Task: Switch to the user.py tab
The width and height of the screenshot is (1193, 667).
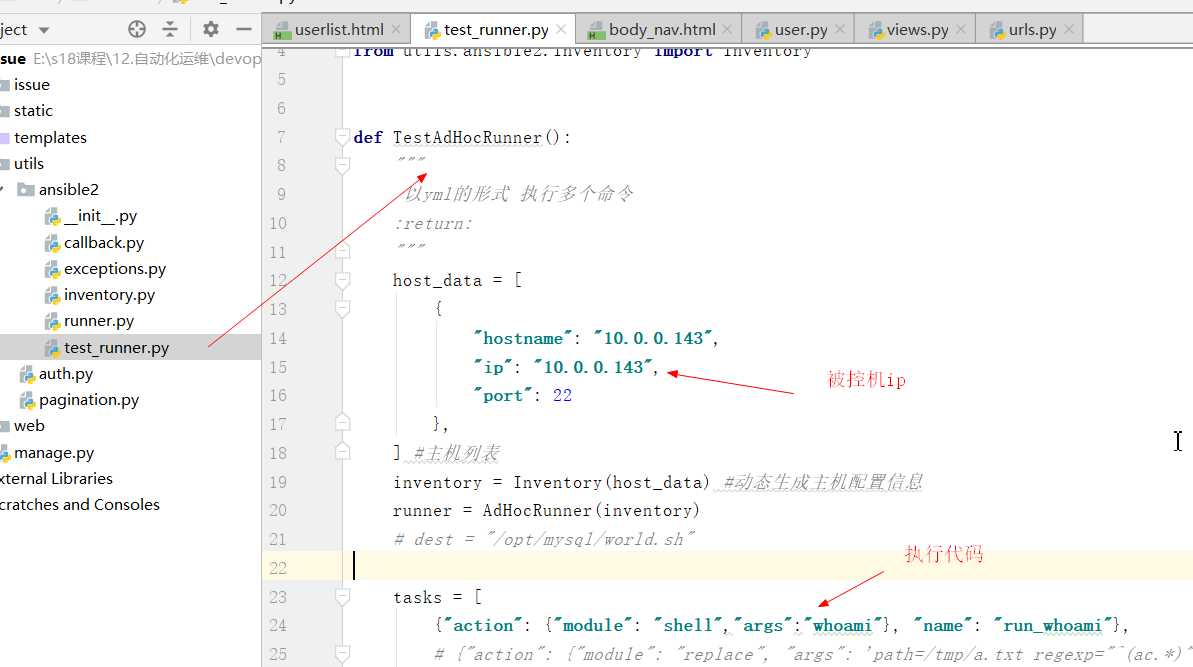Action: coord(800,30)
